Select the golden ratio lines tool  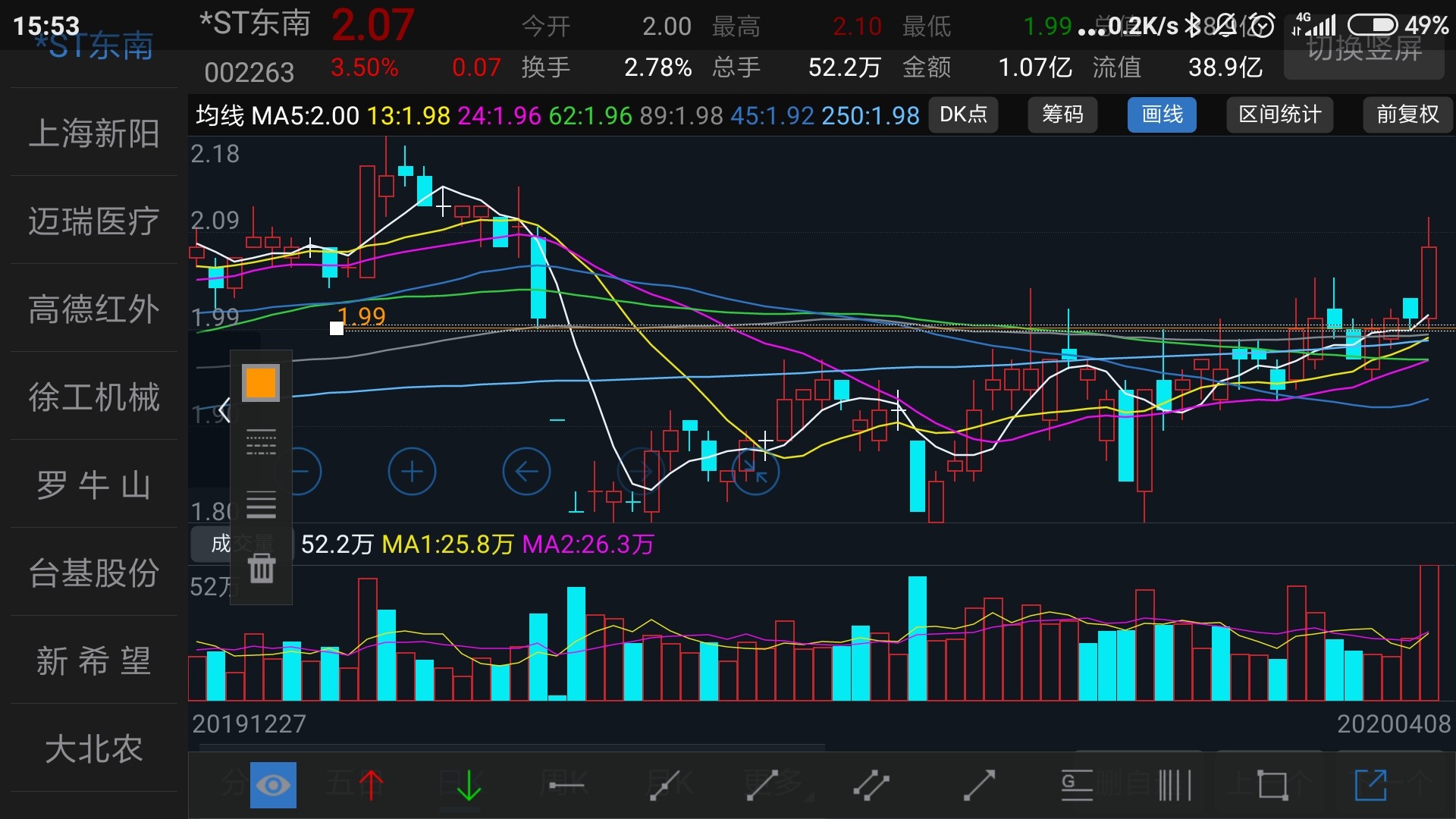click(x=1077, y=785)
